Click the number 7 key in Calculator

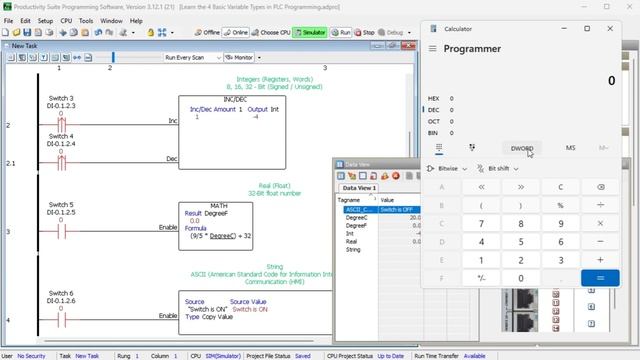point(481,224)
